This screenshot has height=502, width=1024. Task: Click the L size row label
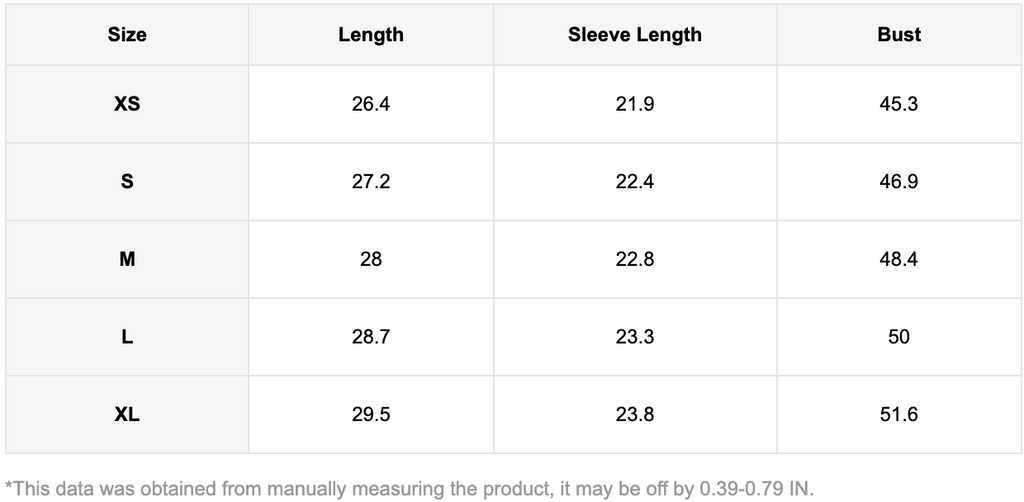[127, 337]
